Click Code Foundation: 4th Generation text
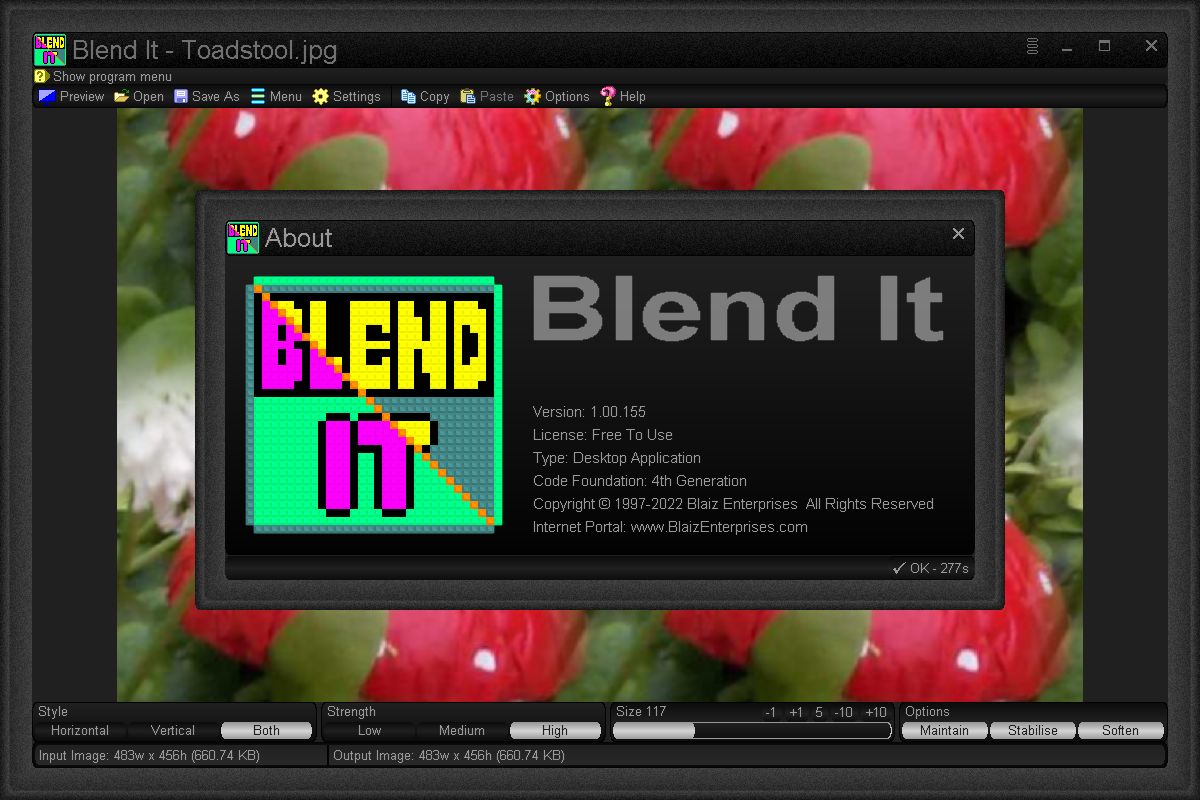 tap(640, 481)
